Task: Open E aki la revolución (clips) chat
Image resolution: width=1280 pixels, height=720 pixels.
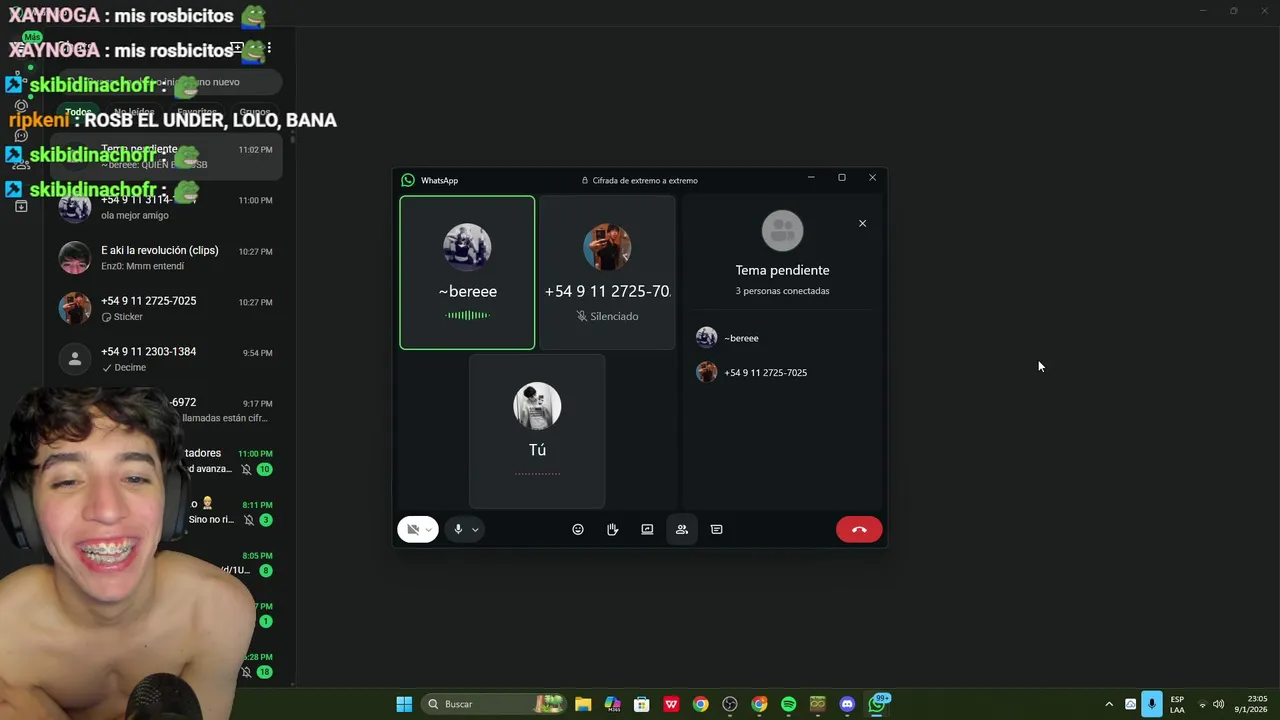Action: pyautogui.click(x=166, y=257)
